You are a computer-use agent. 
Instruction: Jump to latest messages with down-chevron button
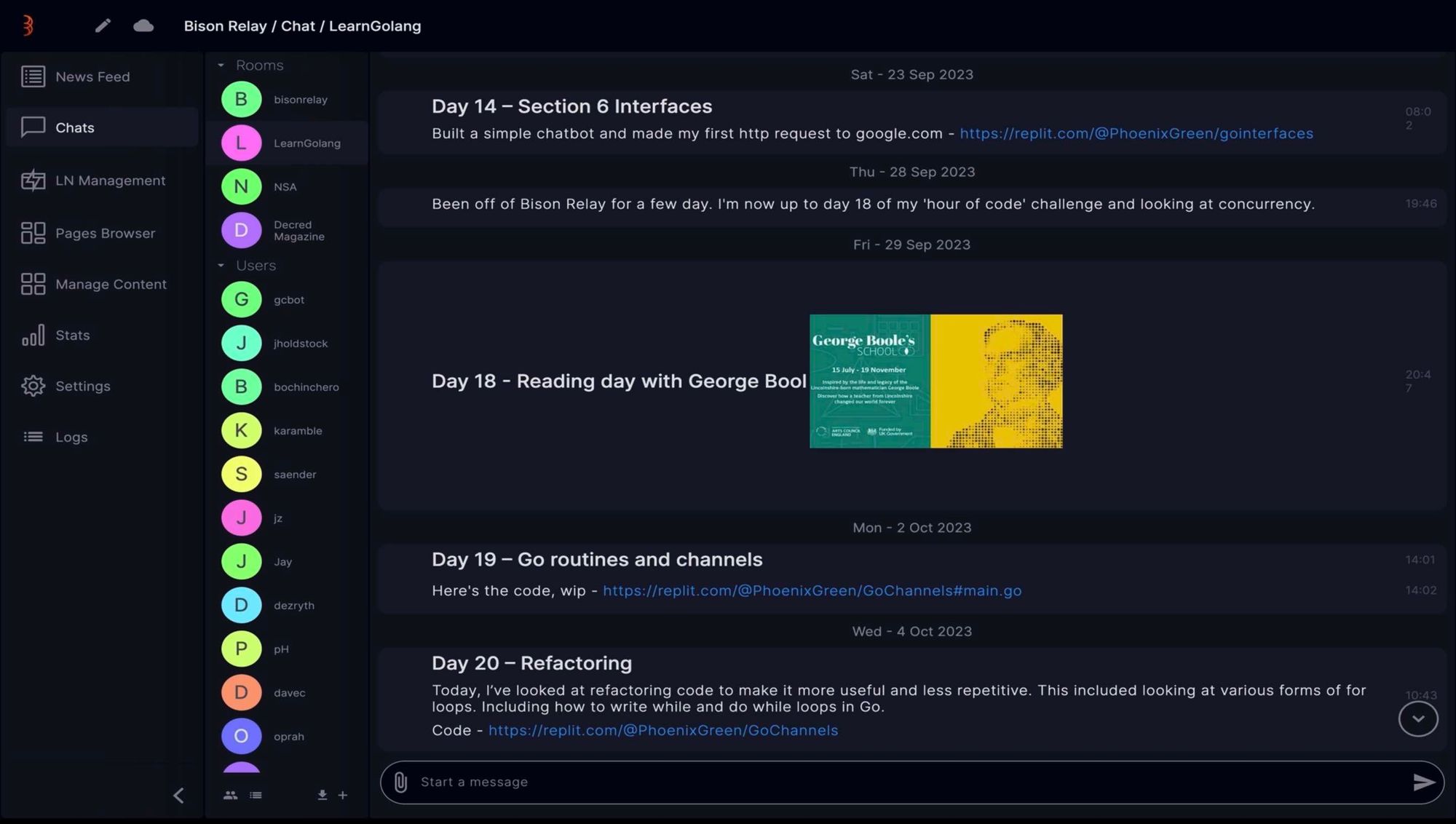coord(1417,718)
